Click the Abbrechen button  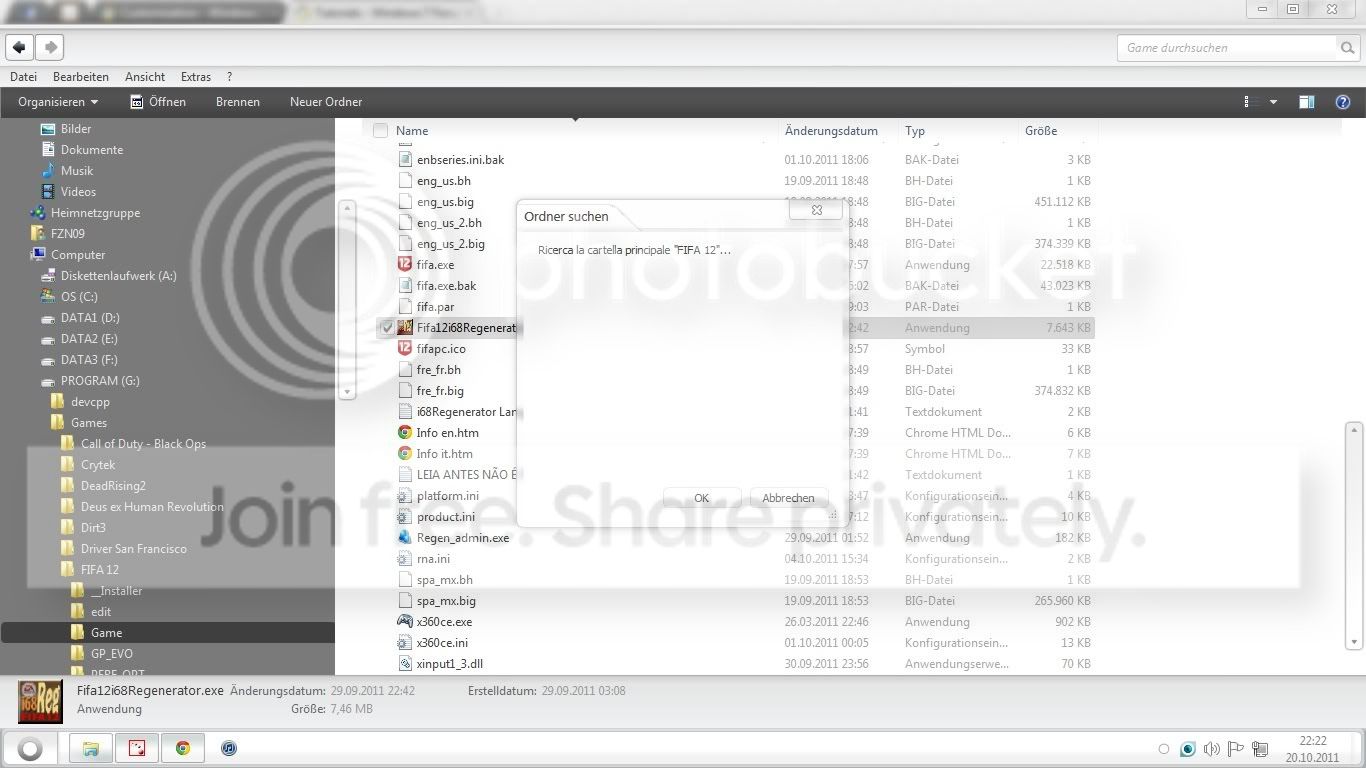pyautogui.click(x=788, y=498)
